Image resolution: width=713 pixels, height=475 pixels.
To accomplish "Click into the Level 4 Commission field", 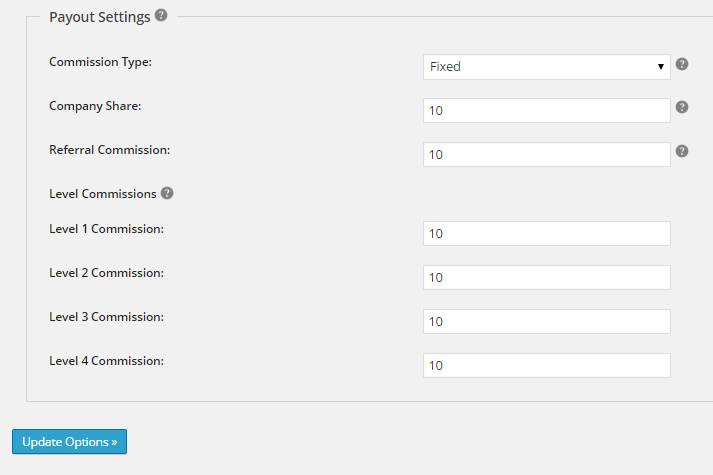I will 547,365.
